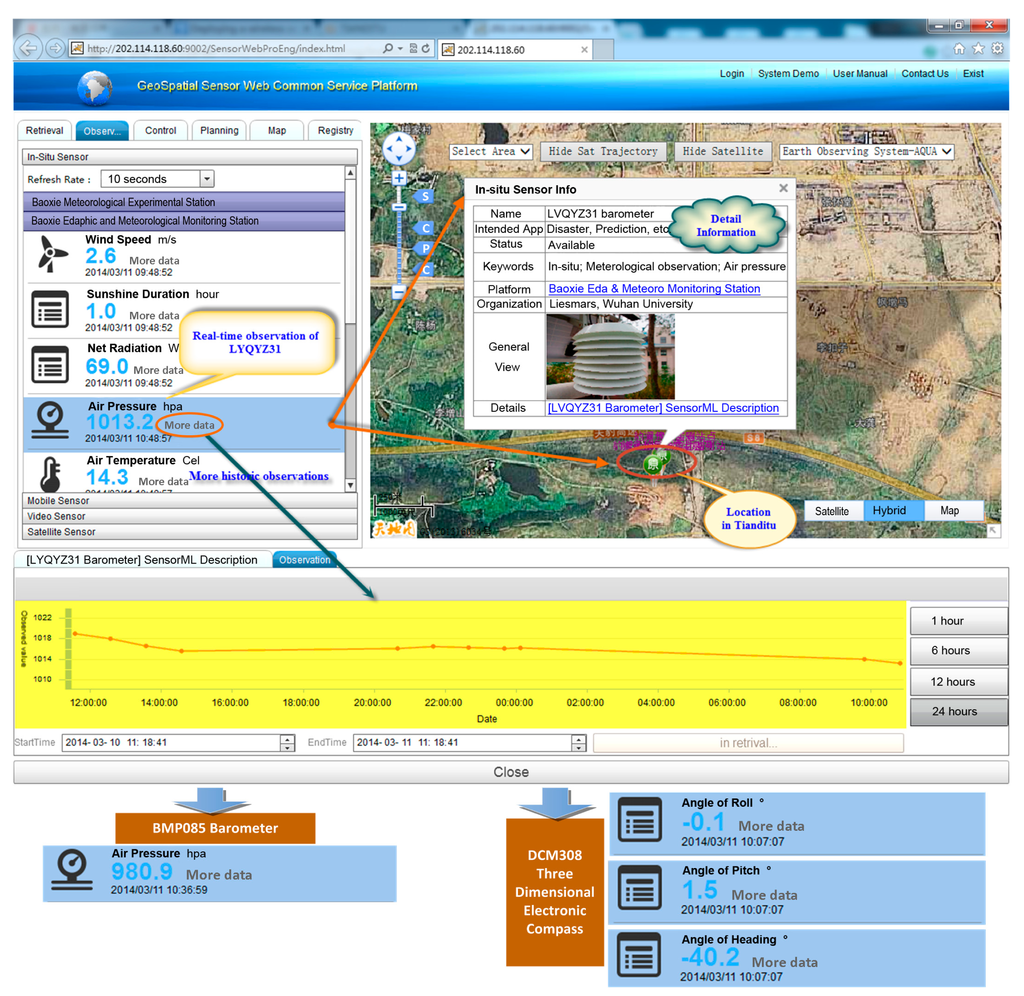Click the address bar search magnifier icon
1024x996 pixels.
point(388,48)
